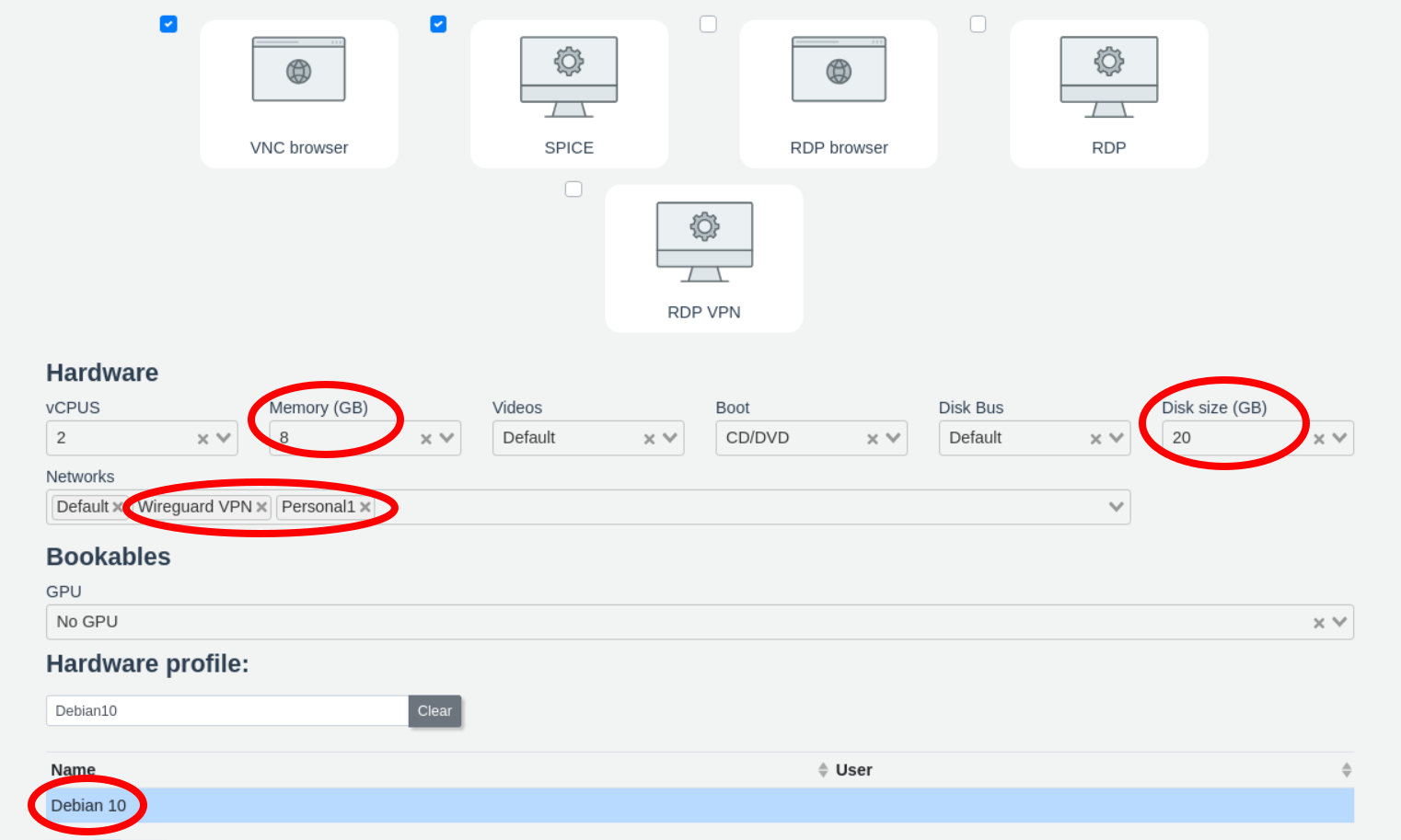The height and width of the screenshot is (840, 1401).
Task: Open the Disk size (GB) dropdown
Action: pyautogui.click(x=1339, y=438)
